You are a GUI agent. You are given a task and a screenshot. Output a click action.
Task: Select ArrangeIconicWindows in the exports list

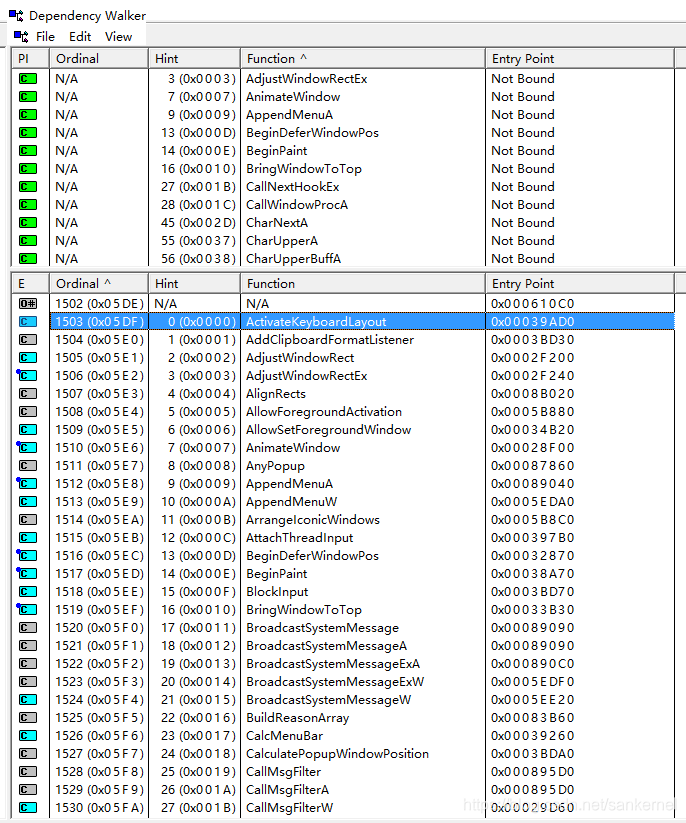coord(313,520)
